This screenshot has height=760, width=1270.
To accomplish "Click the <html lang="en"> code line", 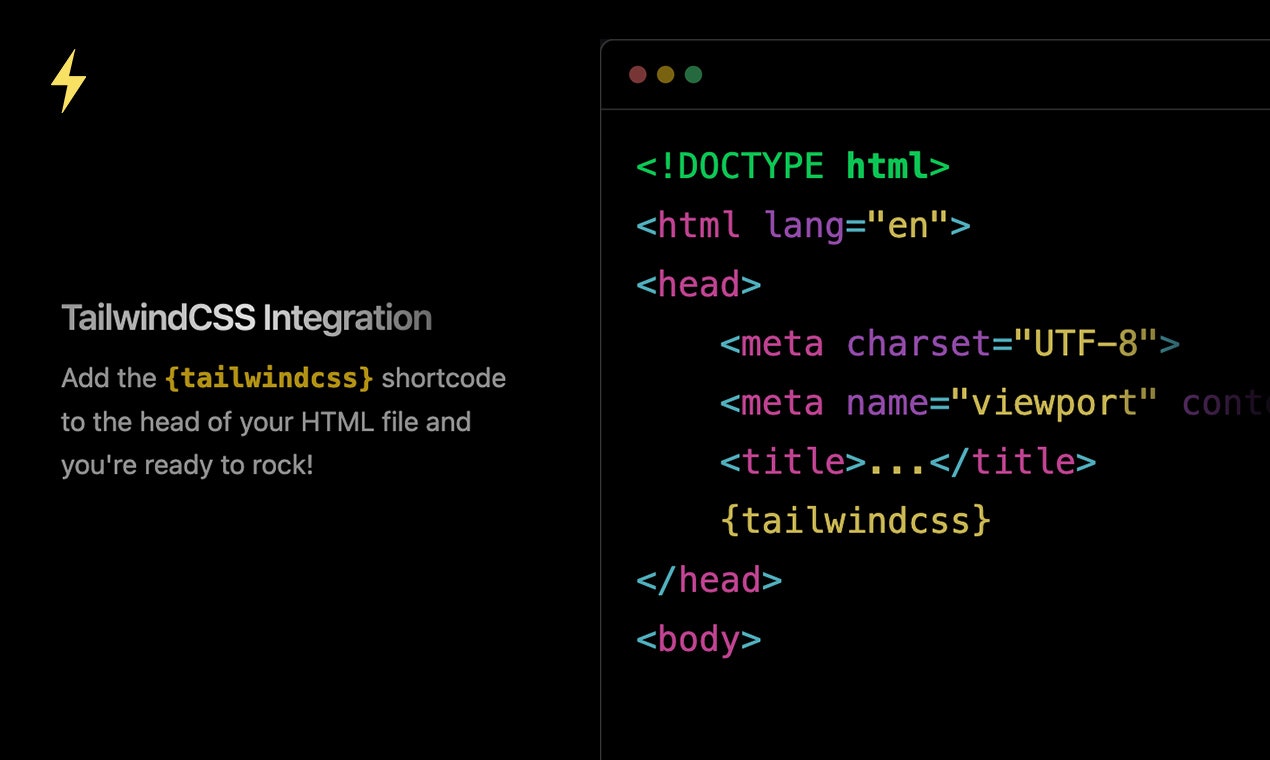I will 803,225.
